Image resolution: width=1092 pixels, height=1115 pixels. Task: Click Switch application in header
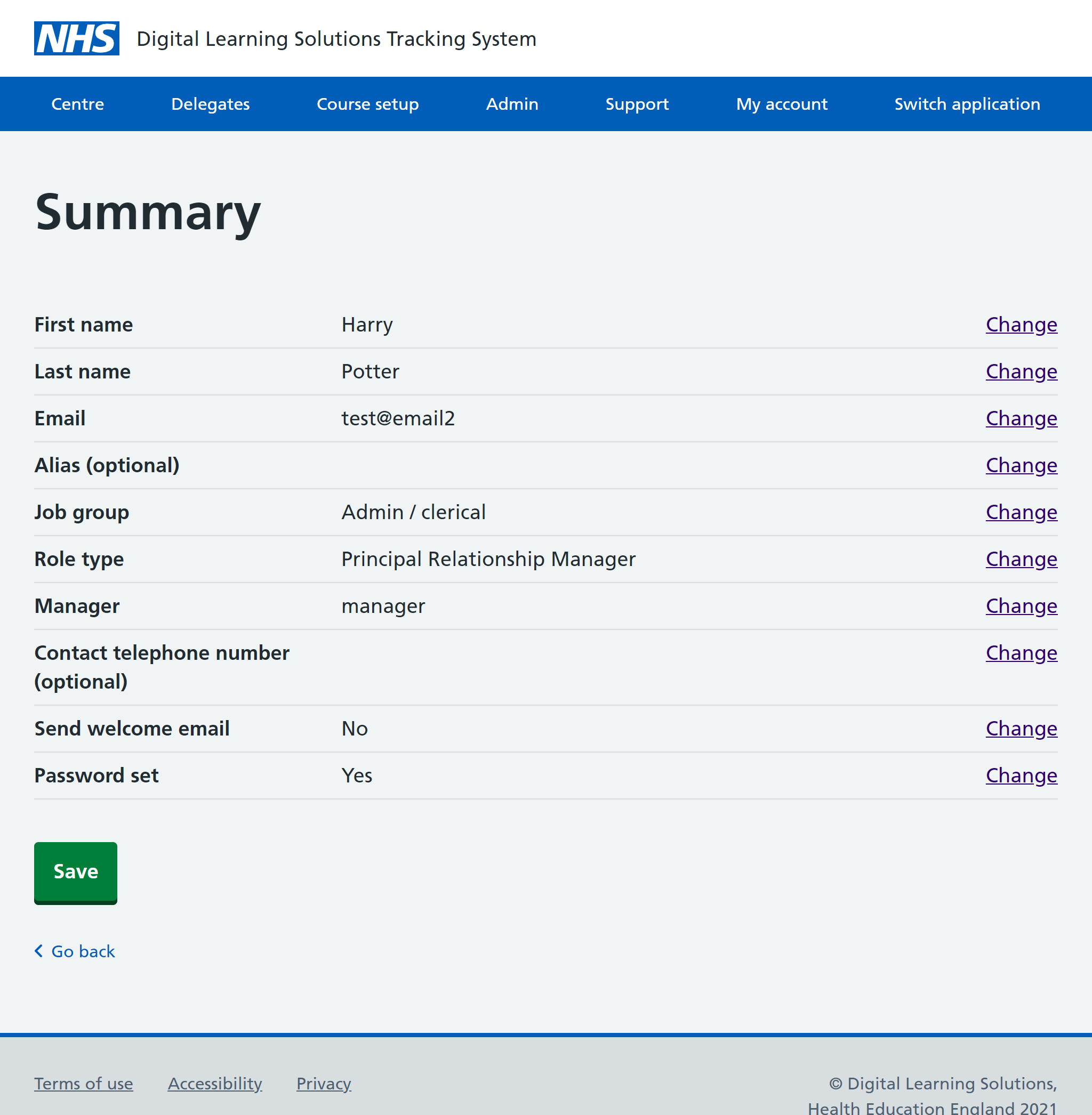966,104
